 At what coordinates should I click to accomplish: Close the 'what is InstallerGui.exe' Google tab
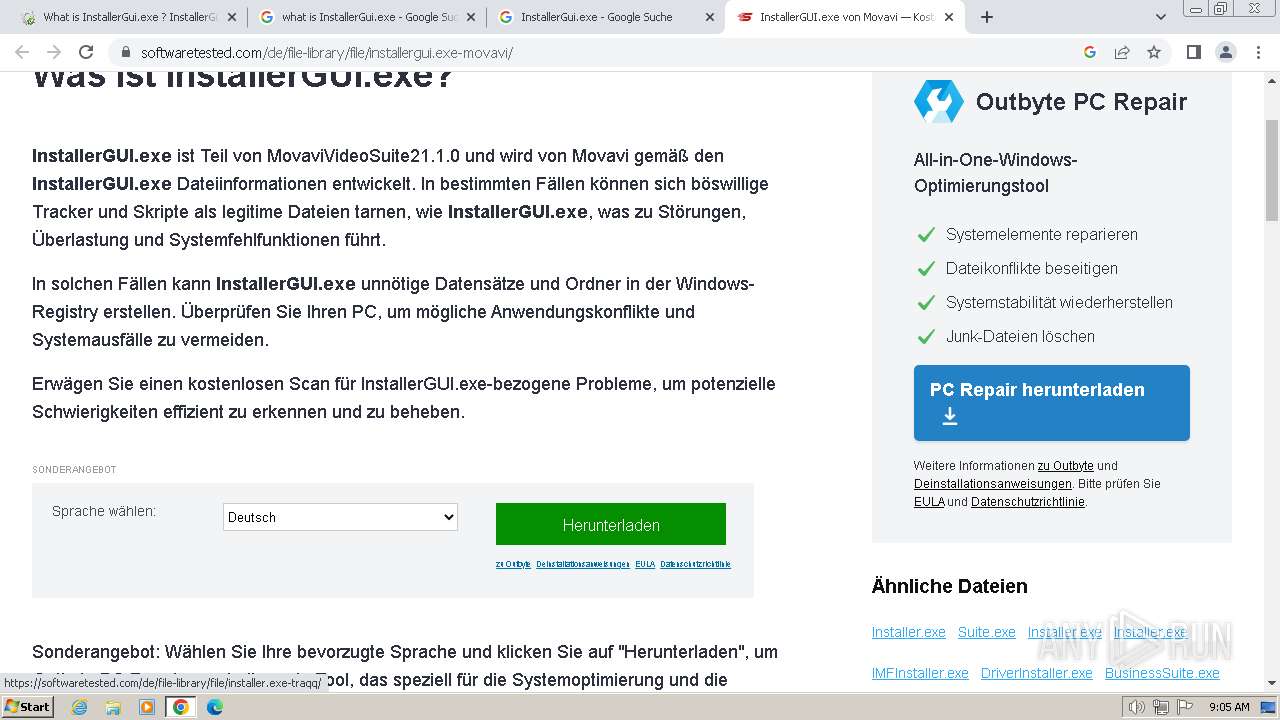[471, 17]
